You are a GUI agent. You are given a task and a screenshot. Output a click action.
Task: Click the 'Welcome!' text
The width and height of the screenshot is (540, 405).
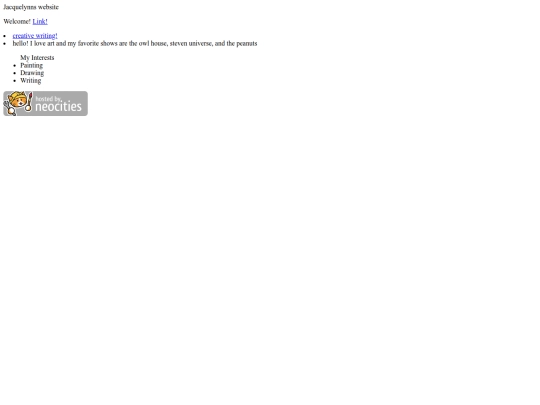tap(17, 21)
